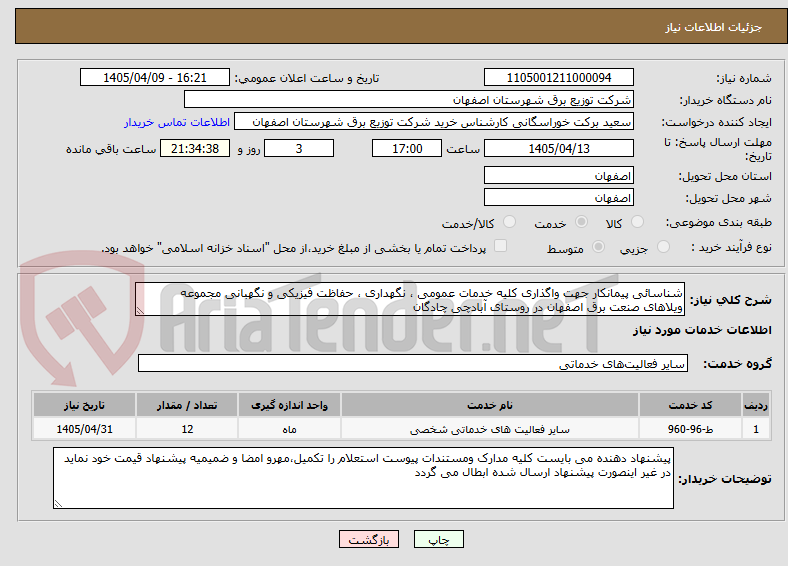Click the buyer name field شرکت توزیع برق
The height and width of the screenshot is (566, 788).
(x=409, y=100)
